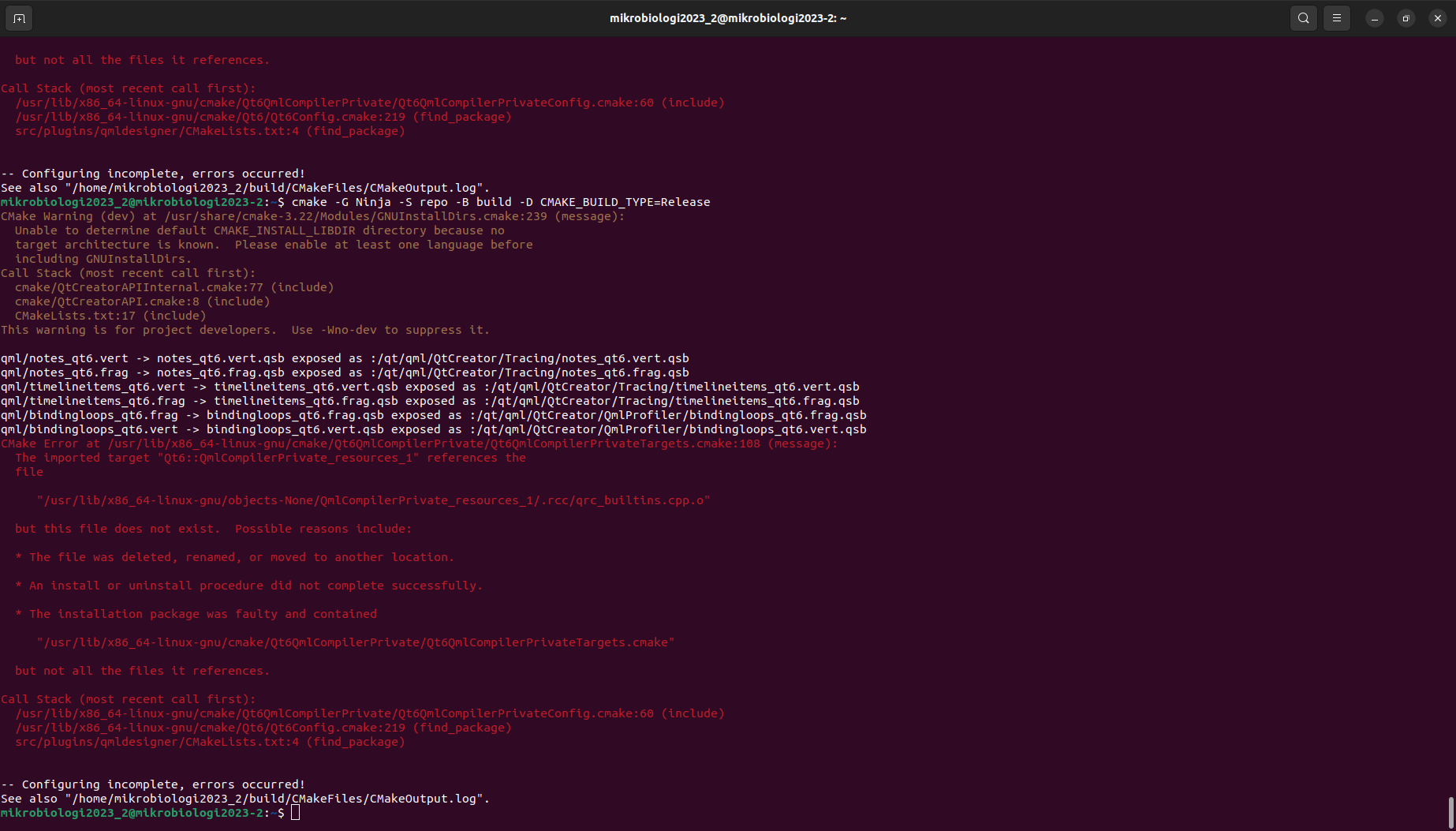Click the QtCreatorAPIInternal.cmake:77 call stack entry
The height and width of the screenshot is (831, 1456).
[174, 287]
